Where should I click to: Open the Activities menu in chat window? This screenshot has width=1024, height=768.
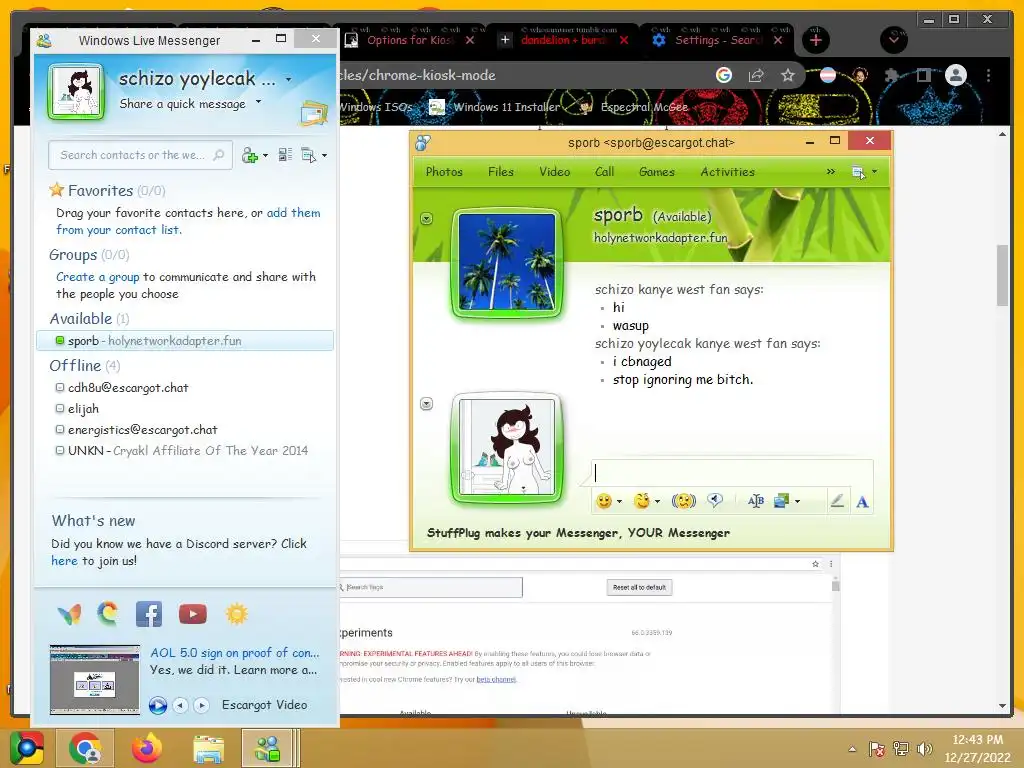728,172
